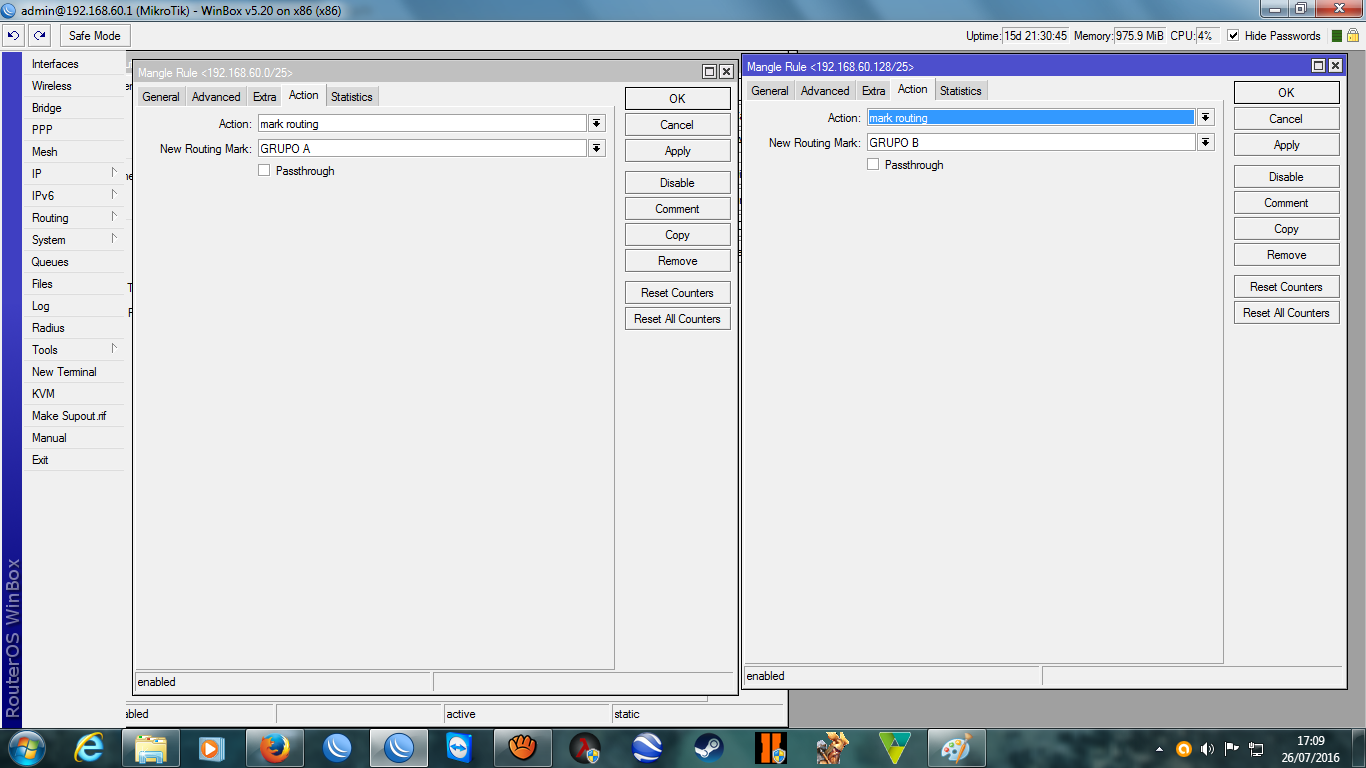This screenshot has width=1366, height=768.
Task: Open Paint from the taskbar
Action: (957, 748)
